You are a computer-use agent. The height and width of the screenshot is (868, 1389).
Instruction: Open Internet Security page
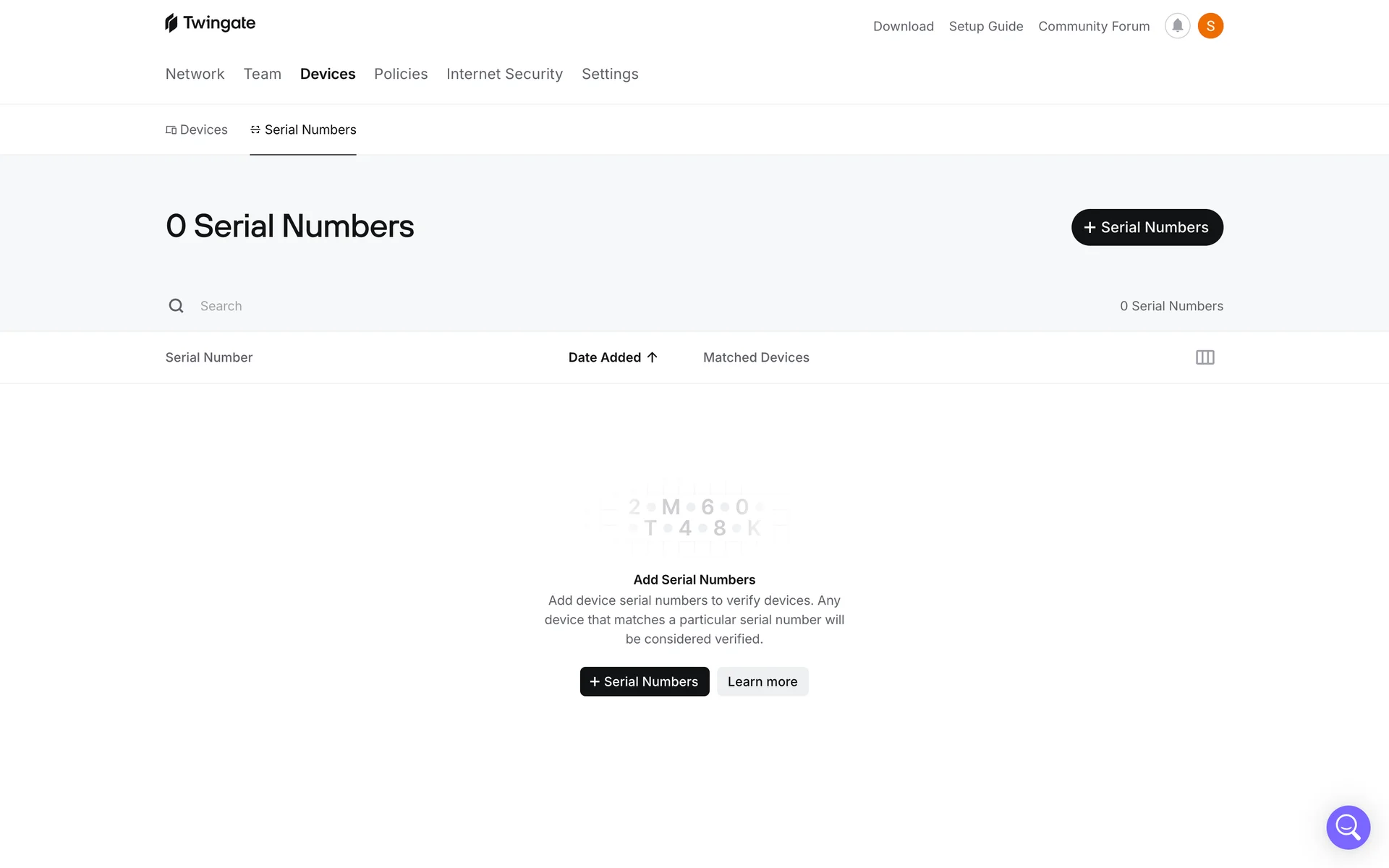[504, 74]
